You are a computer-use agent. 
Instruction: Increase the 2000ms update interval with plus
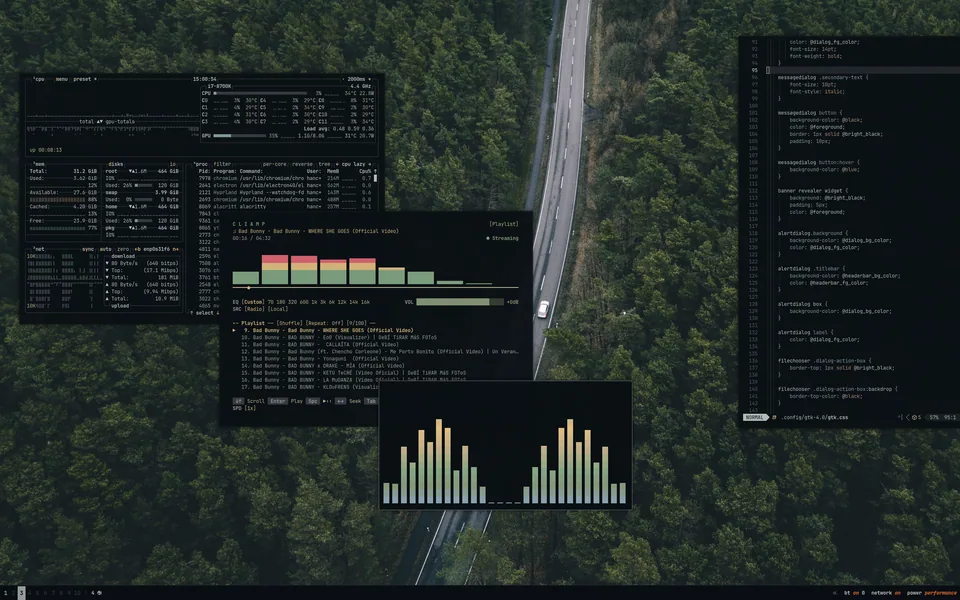click(x=369, y=79)
